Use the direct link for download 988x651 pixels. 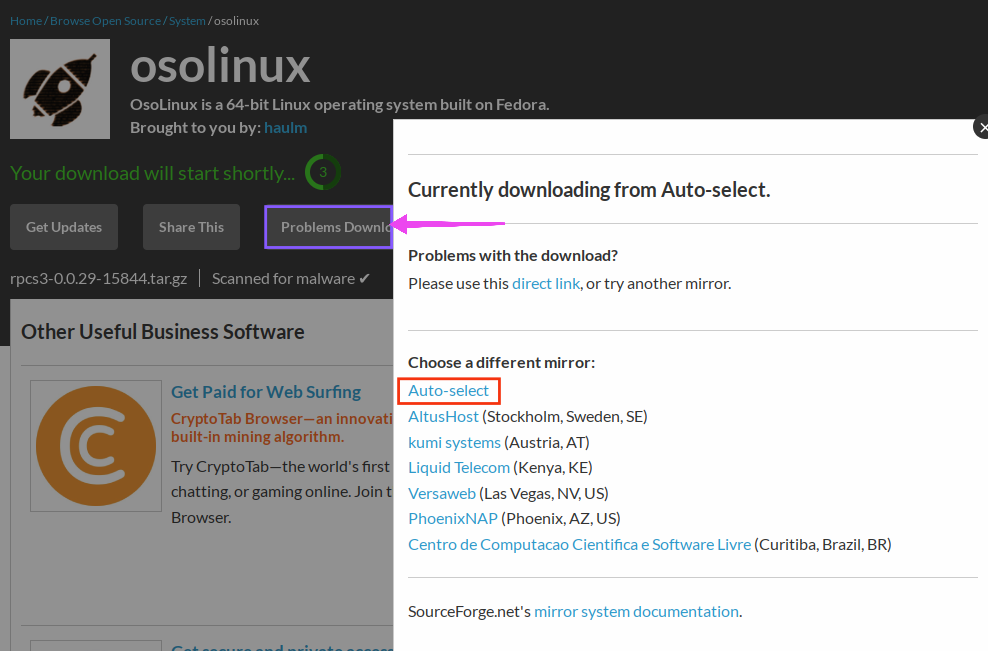545,284
